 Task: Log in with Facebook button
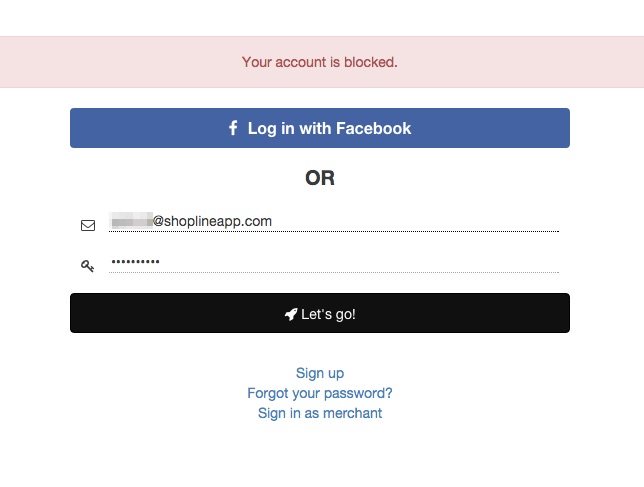click(320, 128)
